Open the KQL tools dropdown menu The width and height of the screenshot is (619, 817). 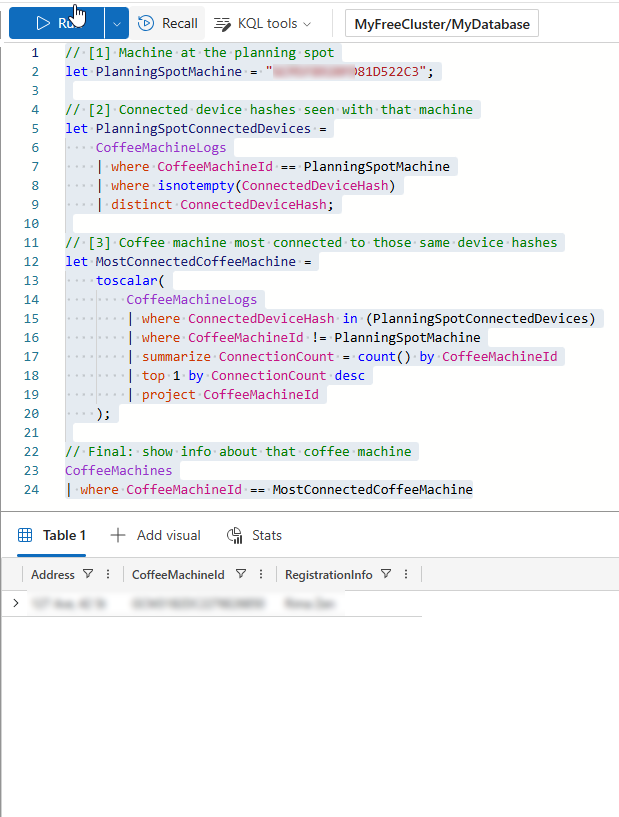pos(263,23)
